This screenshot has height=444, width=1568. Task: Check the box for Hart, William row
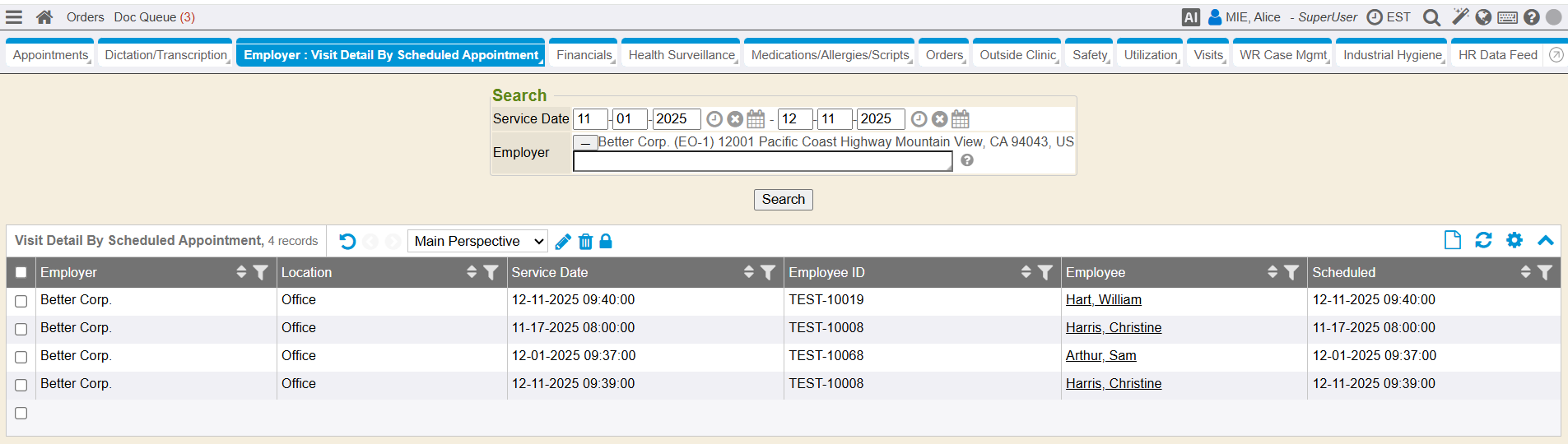coord(21,301)
